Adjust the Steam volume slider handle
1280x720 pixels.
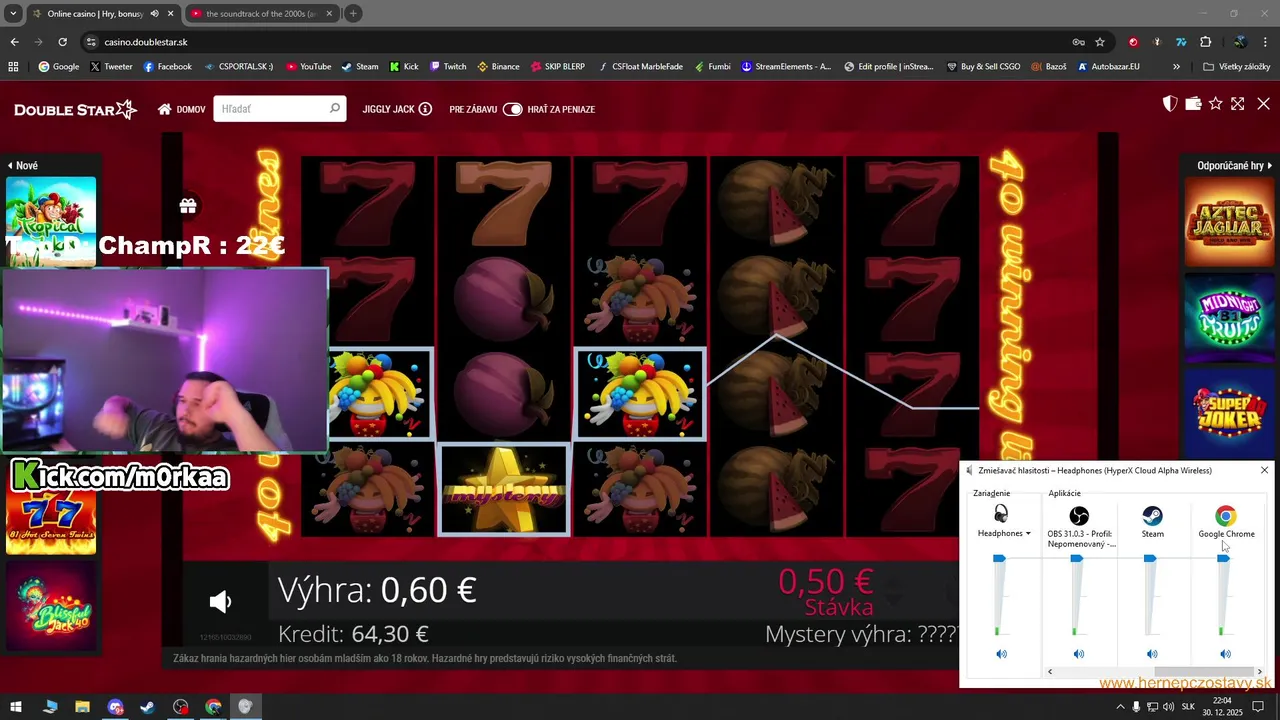pyautogui.click(x=1150, y=558)
